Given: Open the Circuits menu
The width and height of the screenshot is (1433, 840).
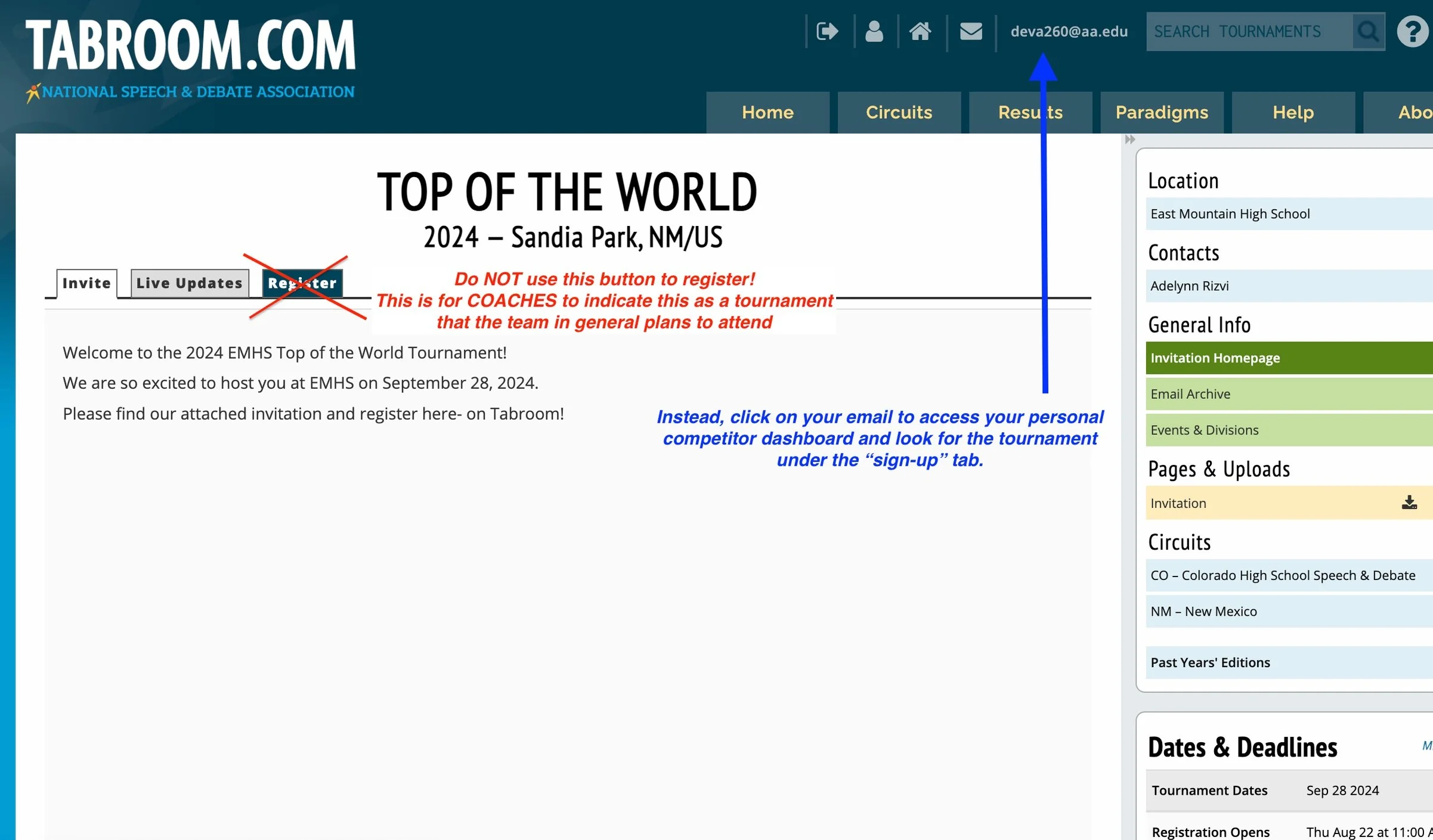Looking at the screenshot, I should point(899,112).
